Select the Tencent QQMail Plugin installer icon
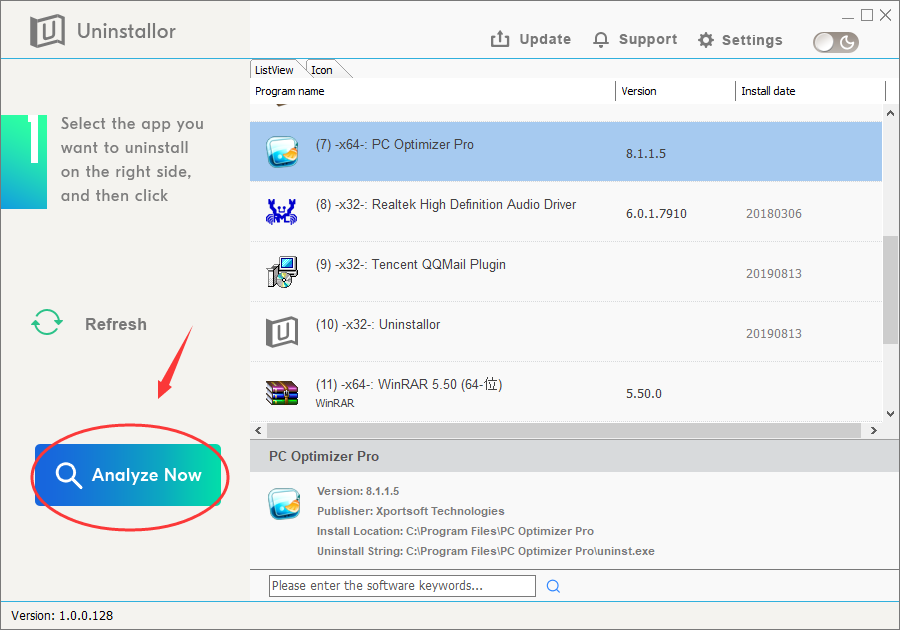 (282, 272)
